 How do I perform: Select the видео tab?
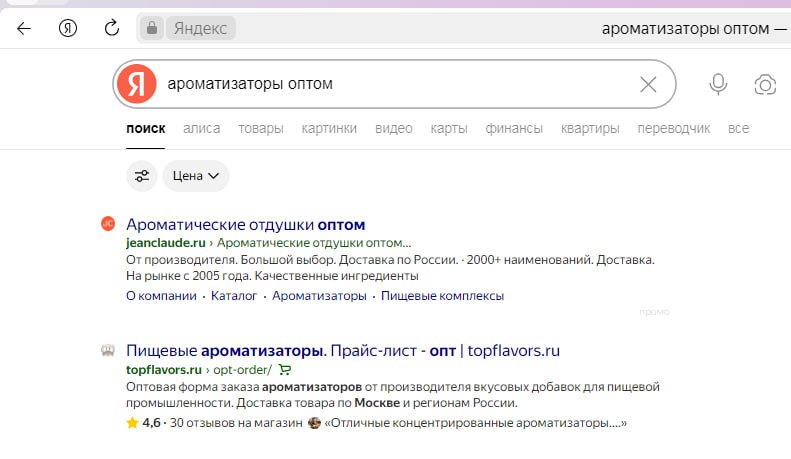click(393, 128)
